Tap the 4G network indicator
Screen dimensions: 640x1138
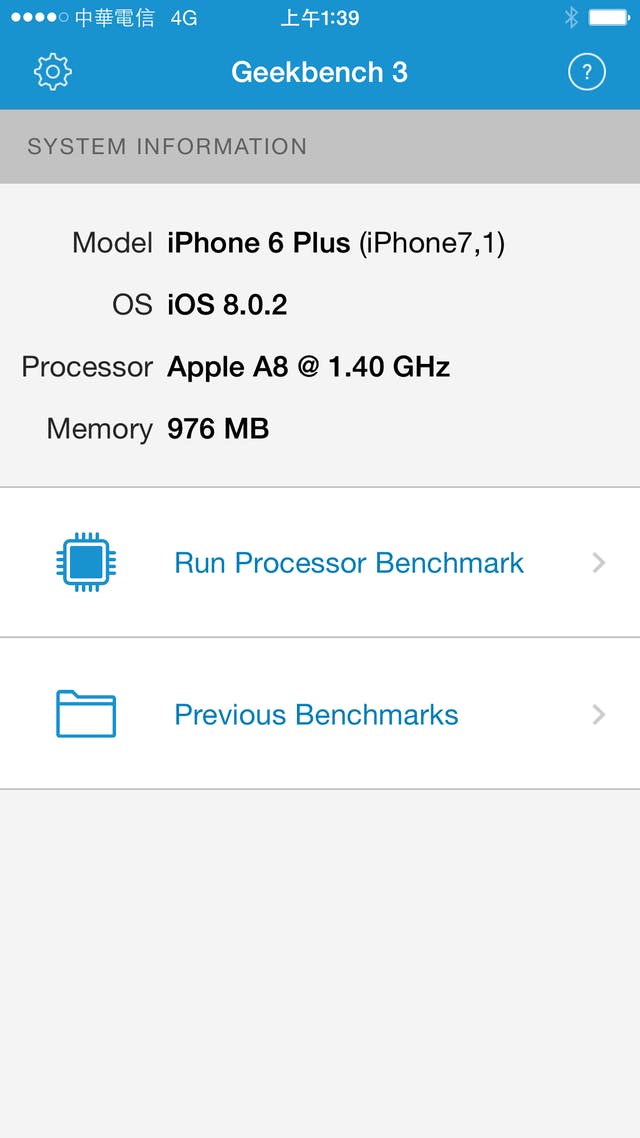coord(183,18)
